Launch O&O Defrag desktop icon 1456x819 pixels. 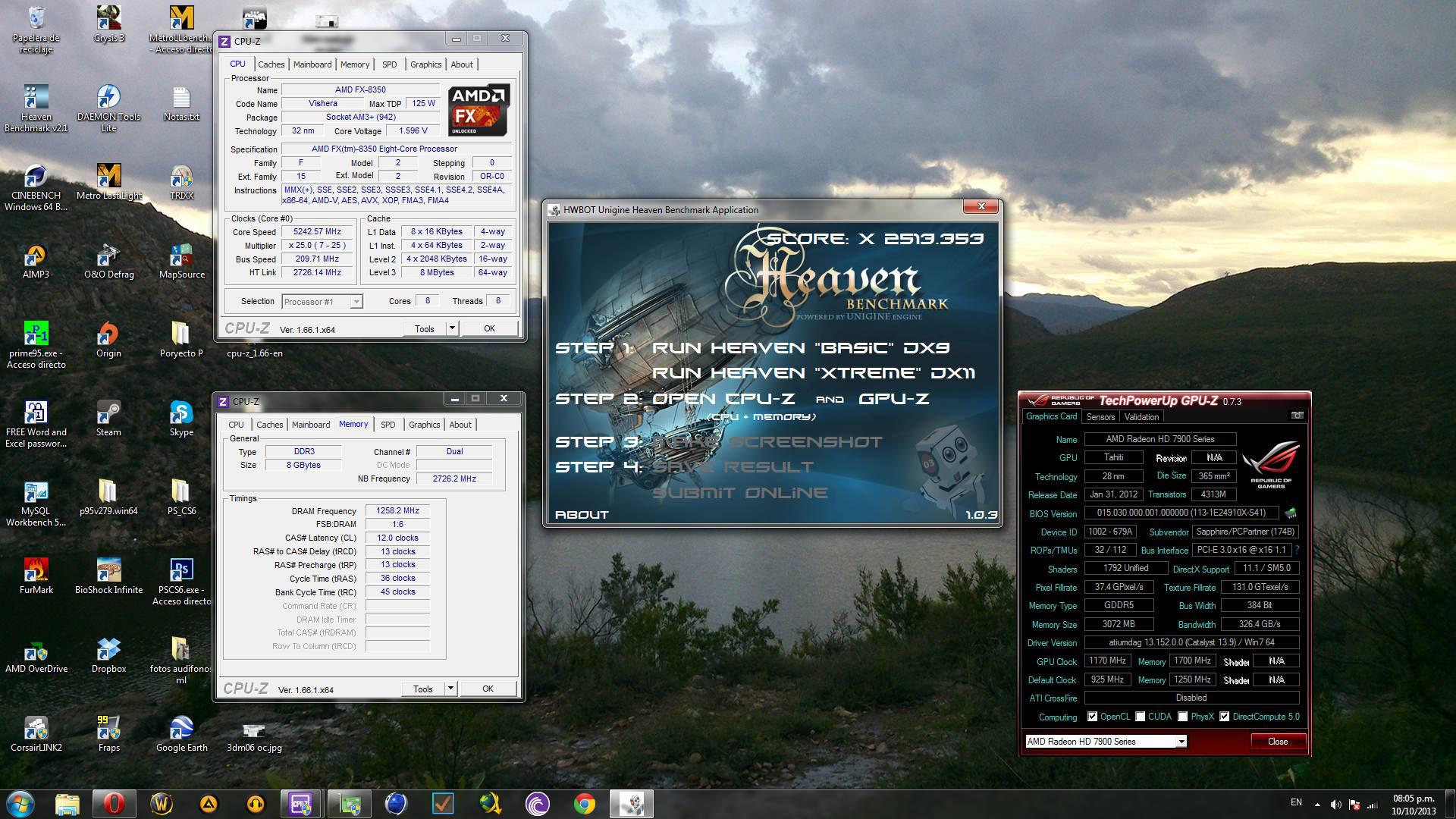click(108, 262)
